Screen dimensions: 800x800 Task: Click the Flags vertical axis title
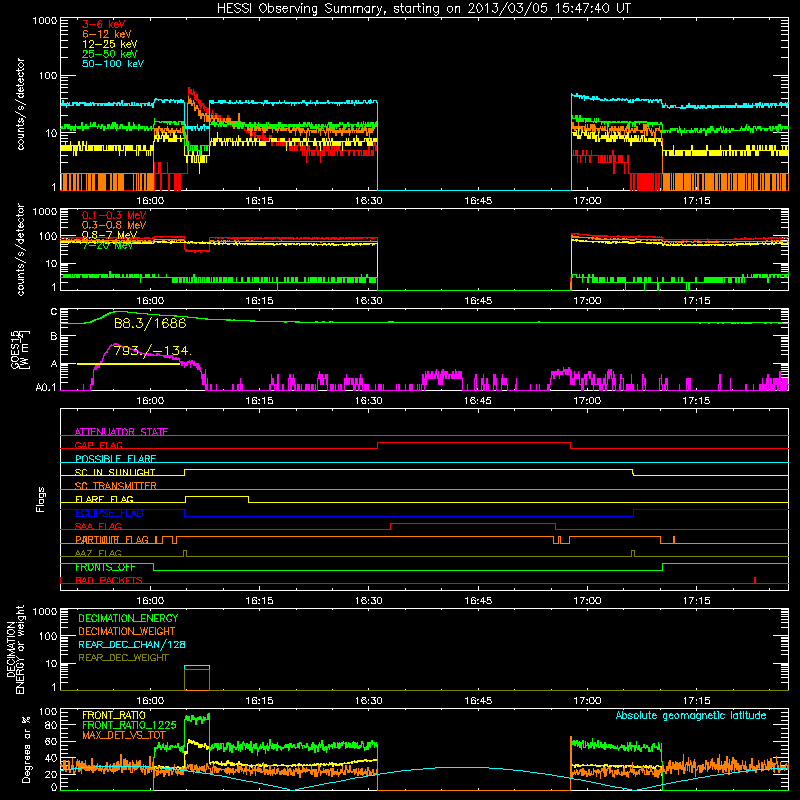pos(41,499)
